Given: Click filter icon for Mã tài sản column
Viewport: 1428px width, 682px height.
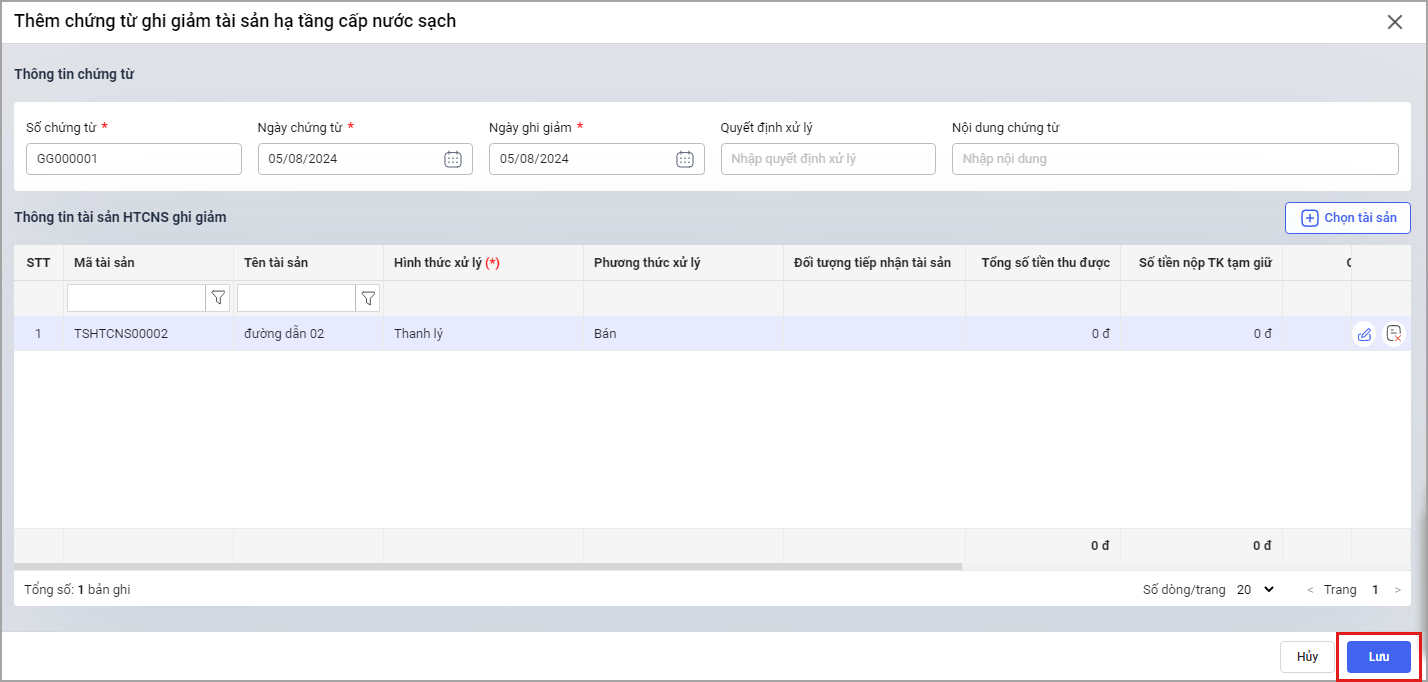Looking at the screenshot, I should point(219,298).
